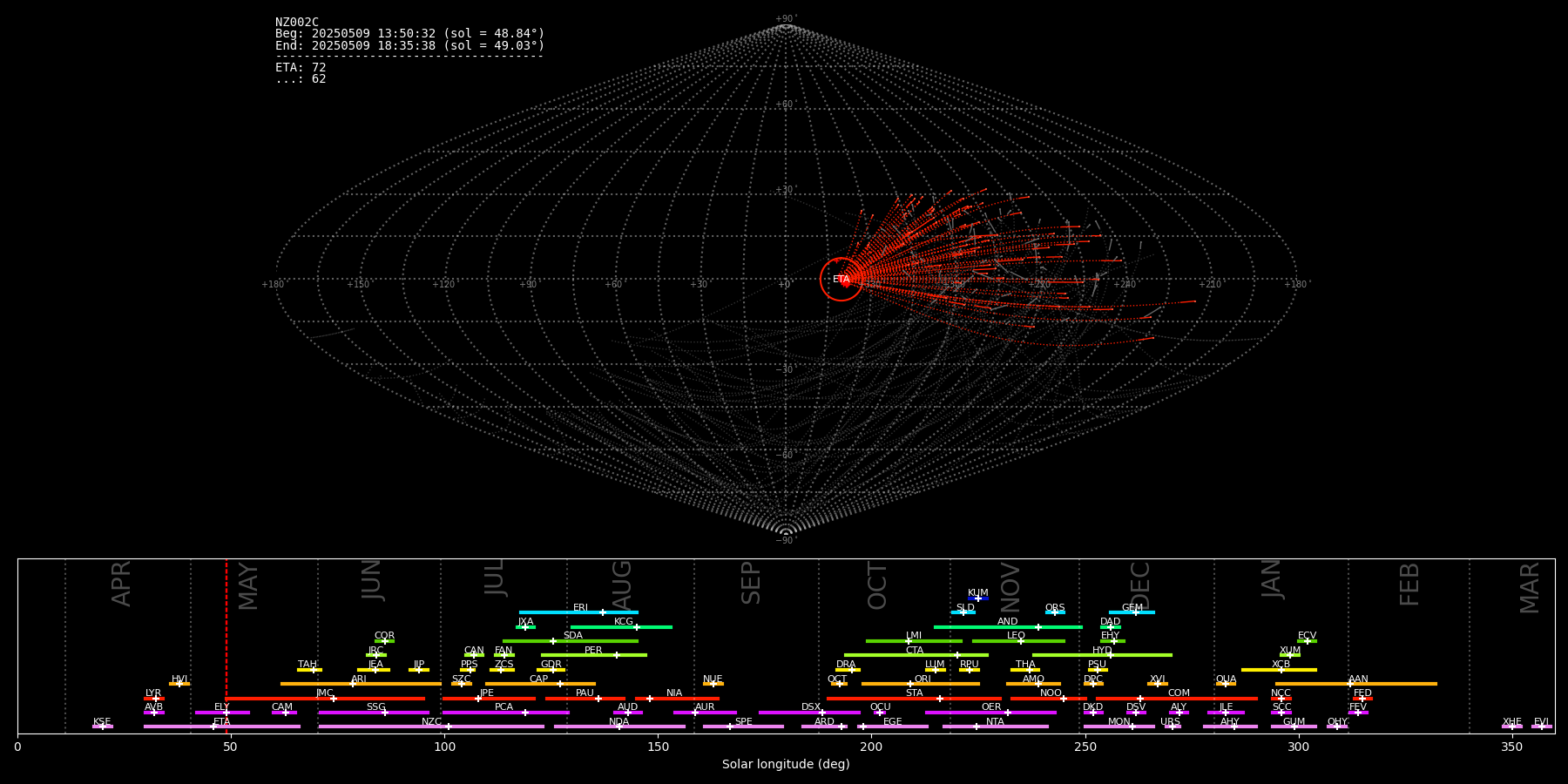Click the DEC month label
This screenshot has height=784, width=1568.
tap(1140, 585)
